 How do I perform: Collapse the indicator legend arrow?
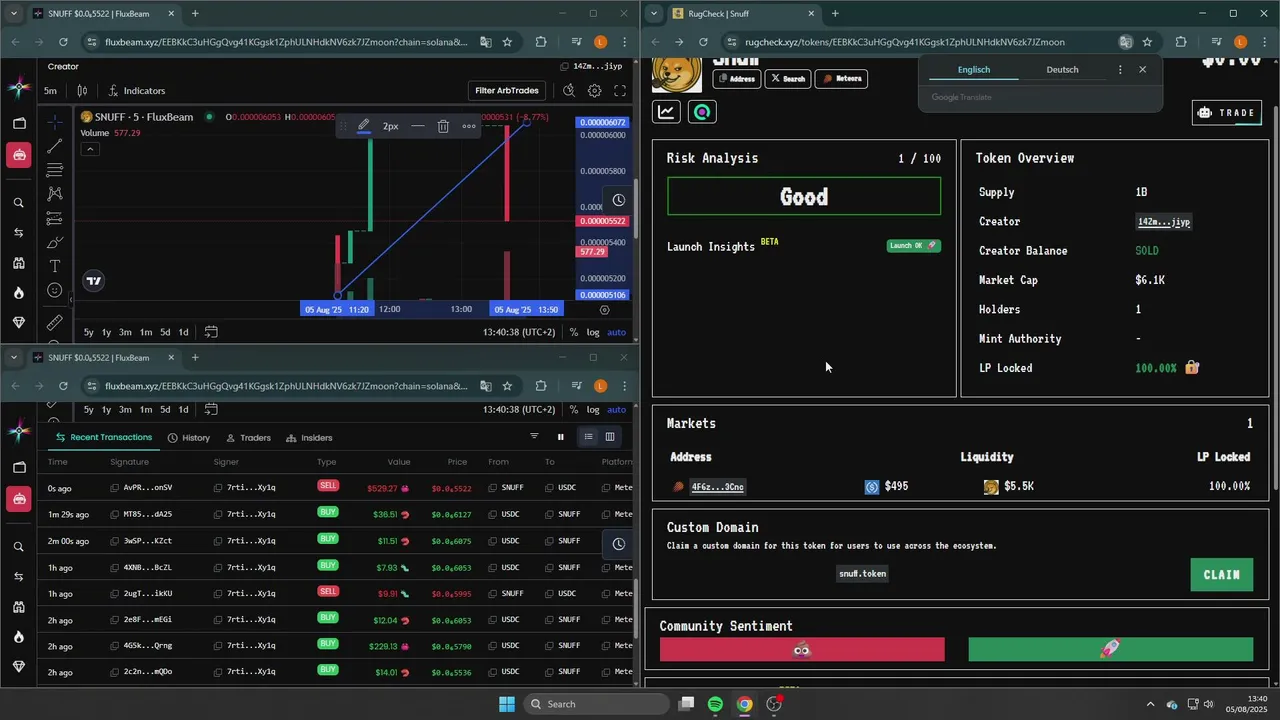point(90,149)
